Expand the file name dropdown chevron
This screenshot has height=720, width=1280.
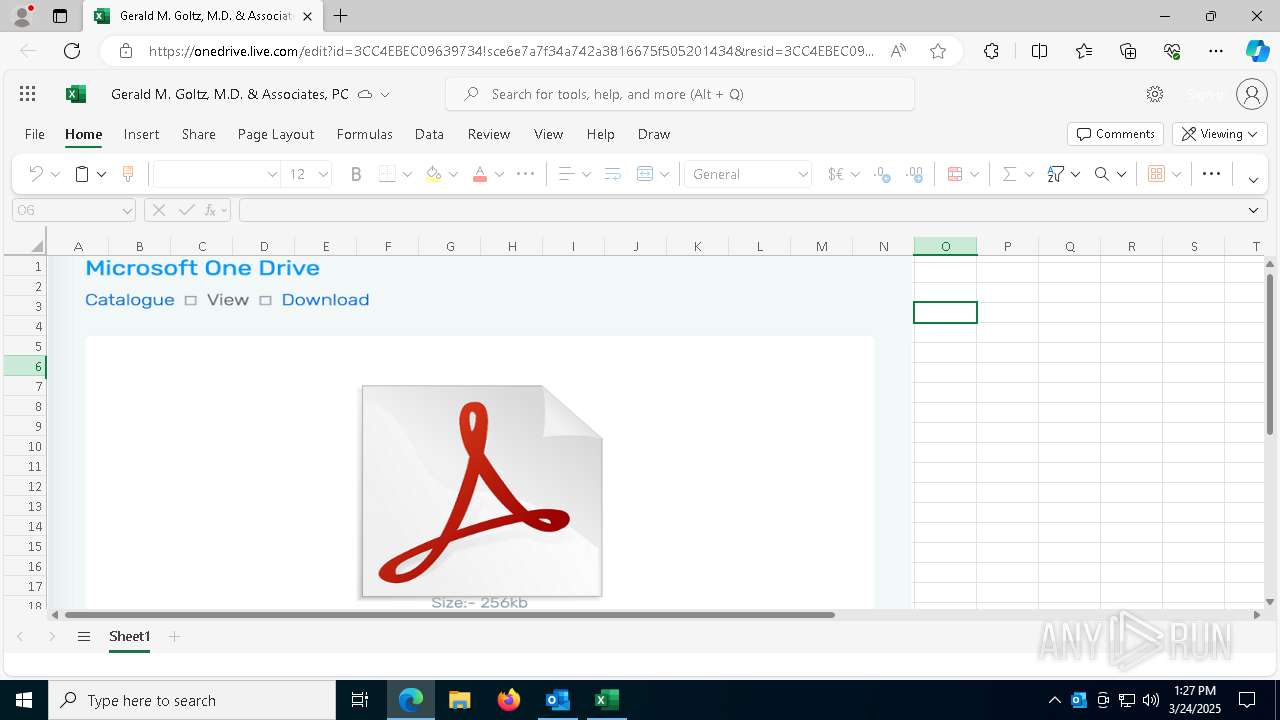click(385, 94)
